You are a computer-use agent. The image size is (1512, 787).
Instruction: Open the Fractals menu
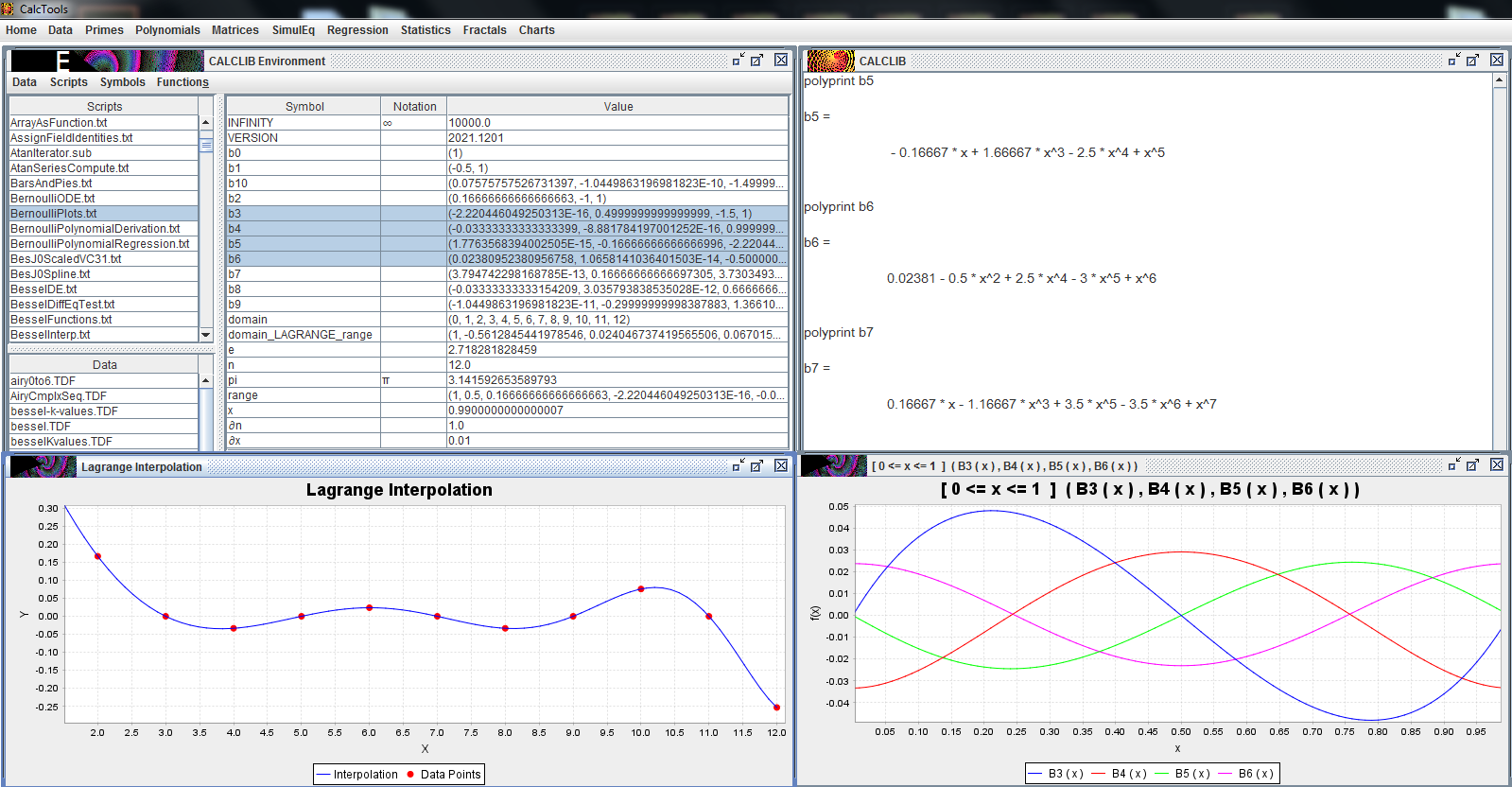pos(485,30)
